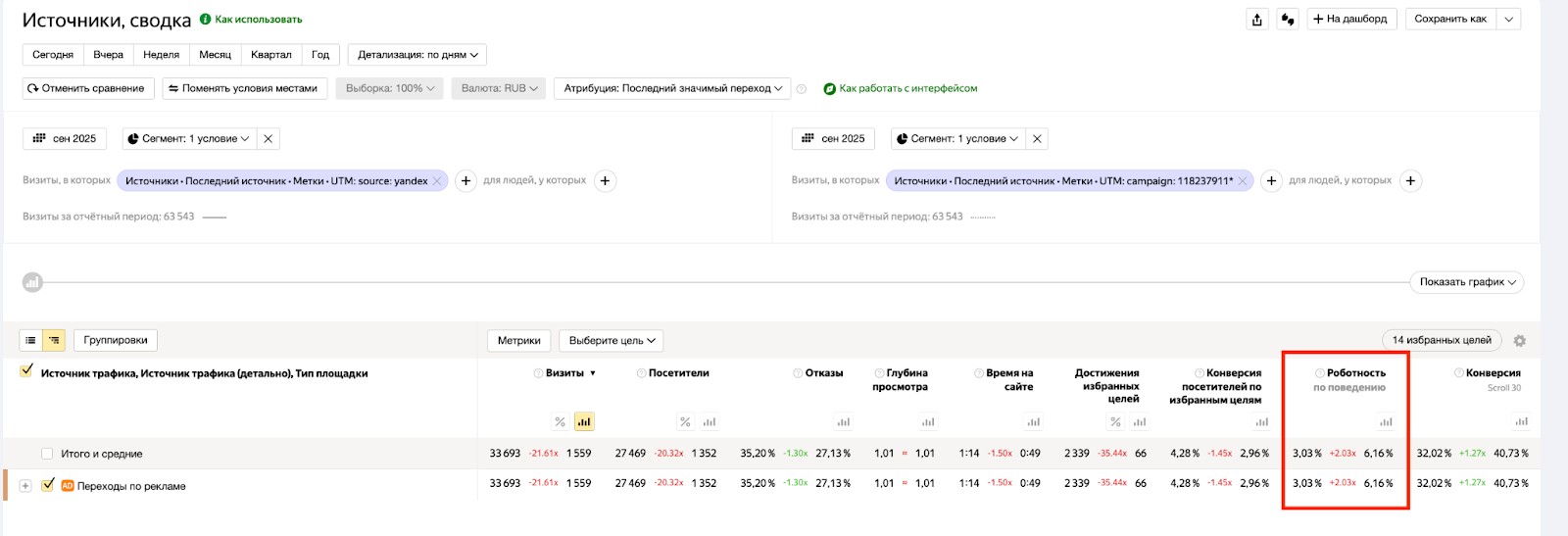1568x536 pixels.
Task: Open Атрибуция attribution dropdown
Action: [x=672, y=88]
